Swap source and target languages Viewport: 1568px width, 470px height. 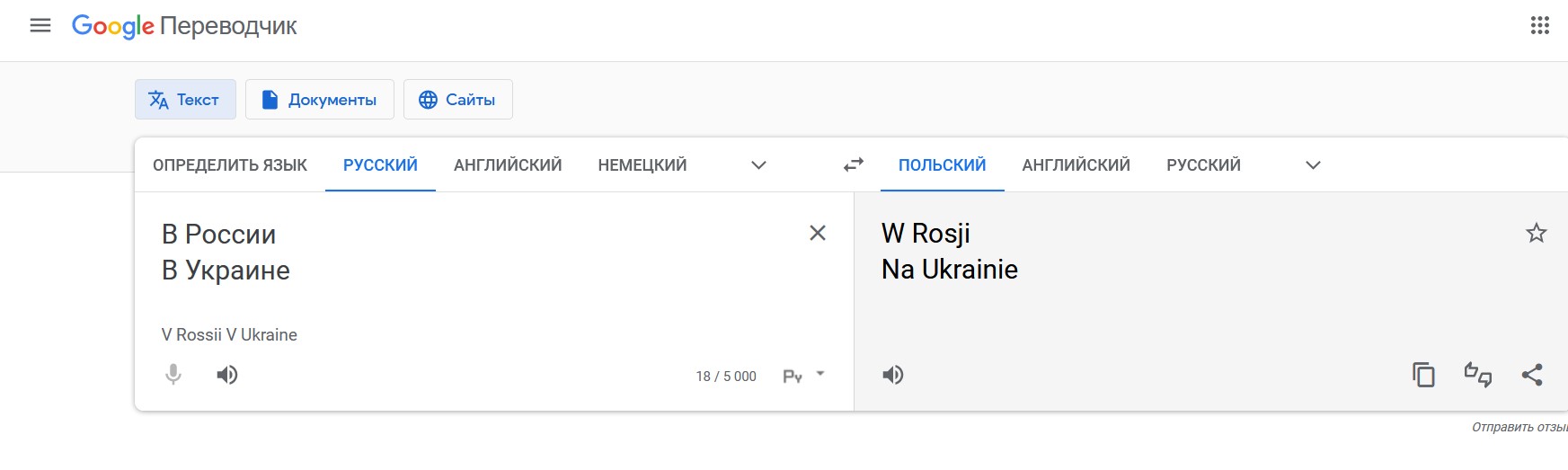point(854,164)
